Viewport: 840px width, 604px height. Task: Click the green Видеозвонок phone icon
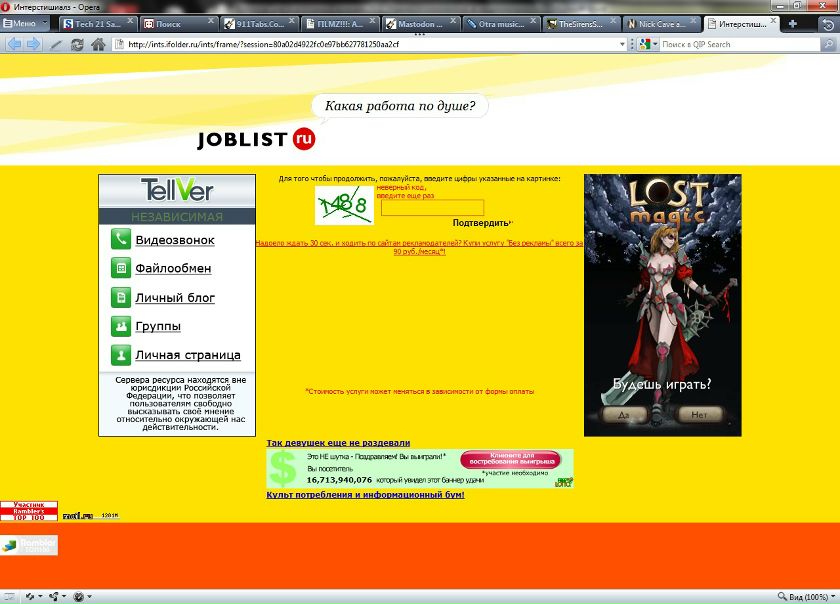tap(120, 239)
